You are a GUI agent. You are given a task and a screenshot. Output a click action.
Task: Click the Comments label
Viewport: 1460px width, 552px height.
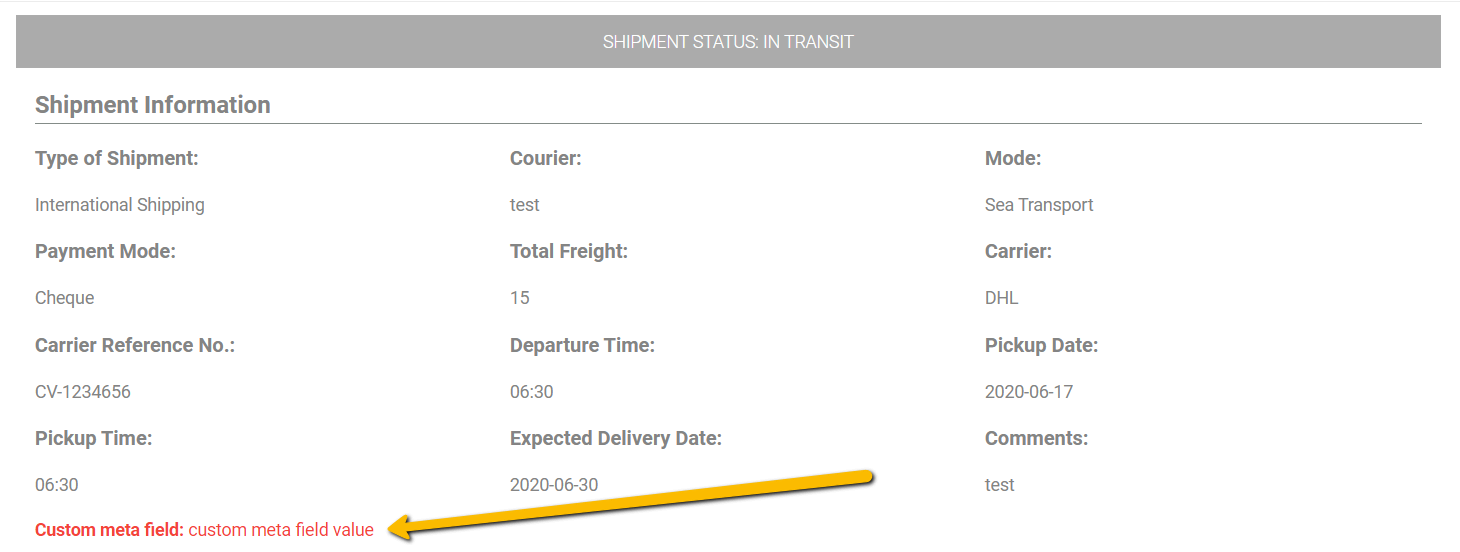coord(1036,438)
